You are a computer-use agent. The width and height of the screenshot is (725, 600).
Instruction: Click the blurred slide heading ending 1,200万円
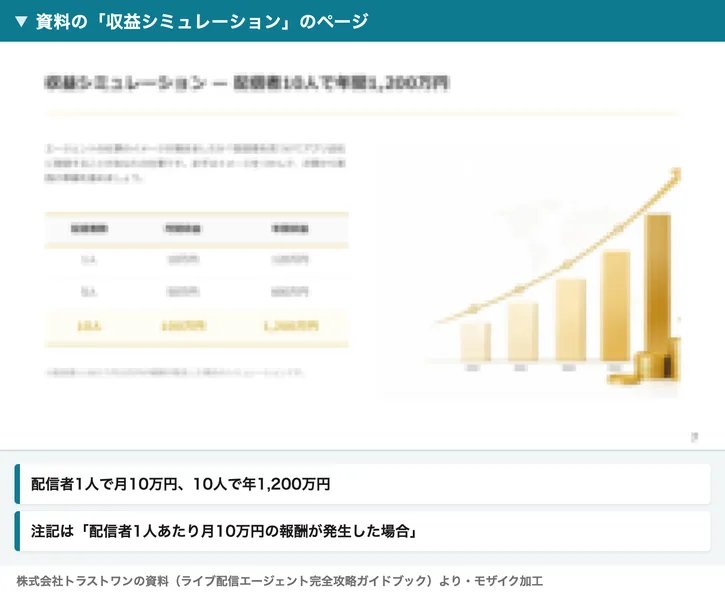click(246, 83)
